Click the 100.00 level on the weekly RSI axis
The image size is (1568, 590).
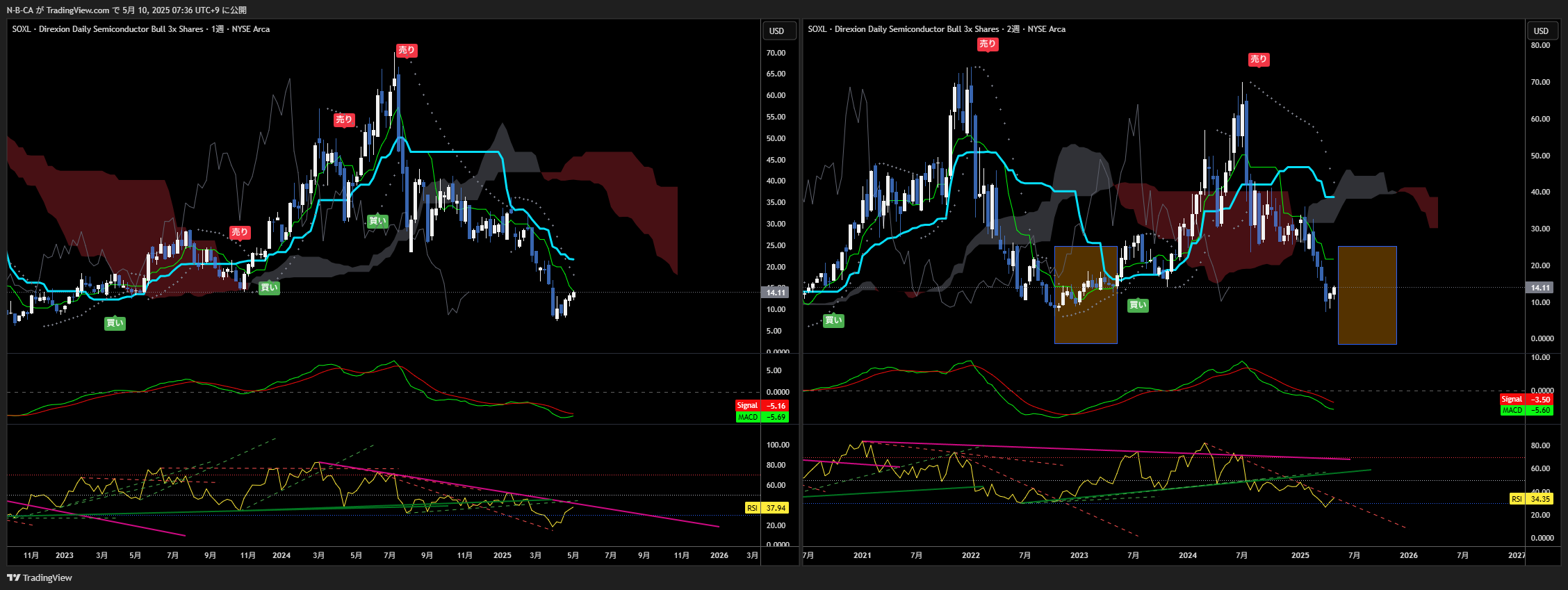pos(778,445)
